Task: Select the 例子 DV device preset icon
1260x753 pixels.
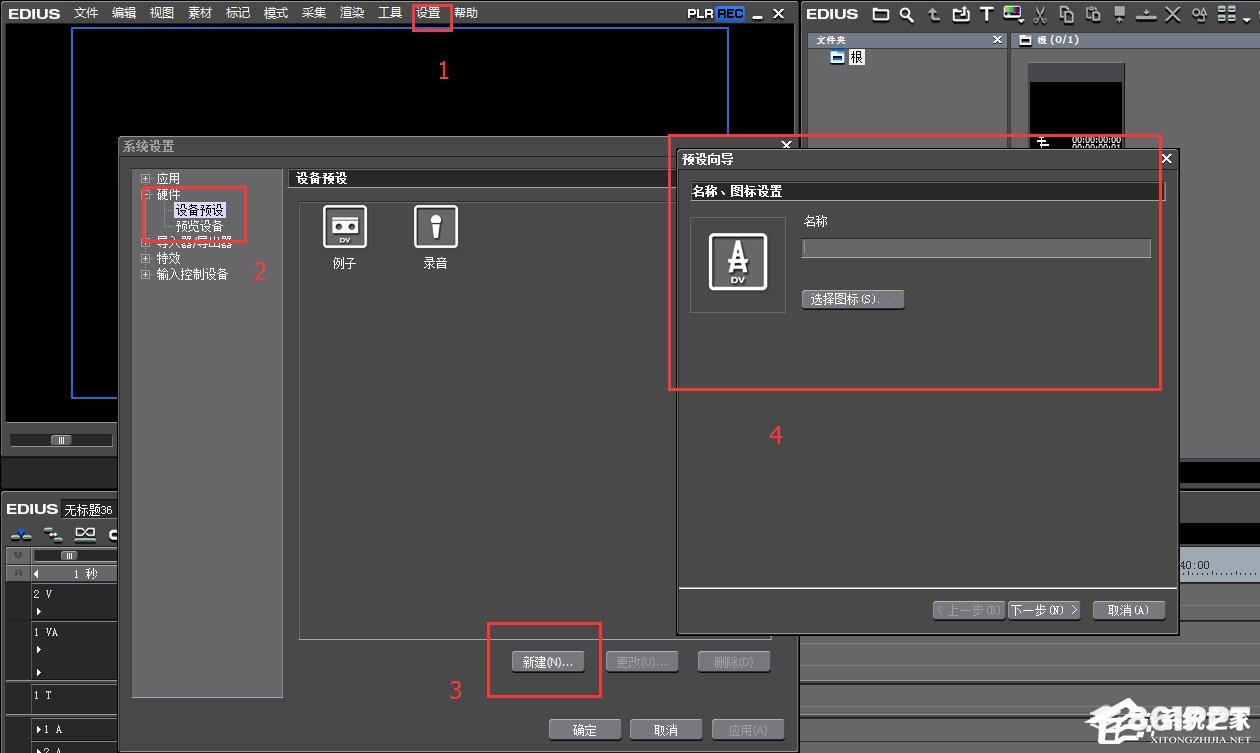Action: [344, 227]
